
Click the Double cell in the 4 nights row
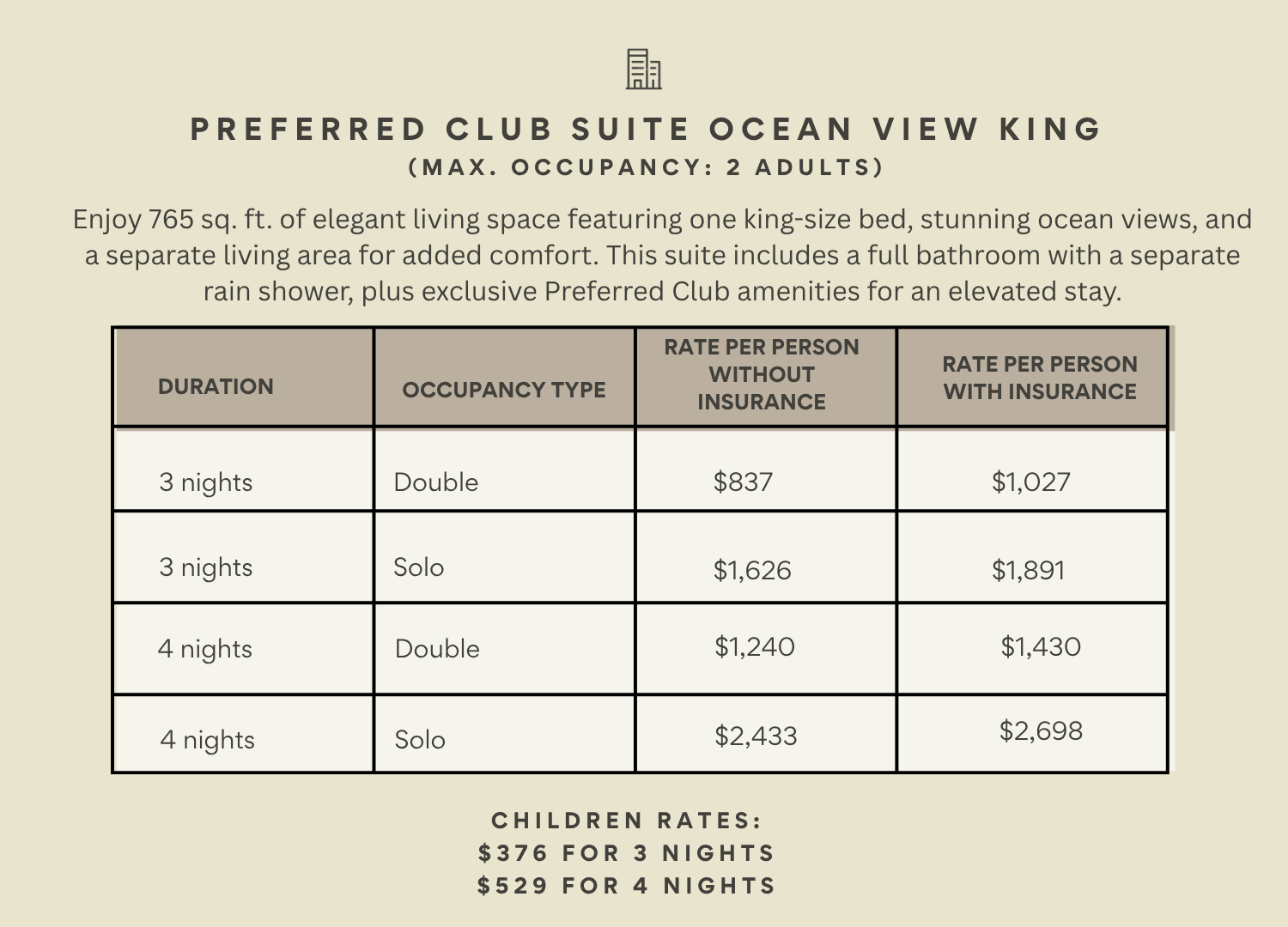[x=437, y=648]
